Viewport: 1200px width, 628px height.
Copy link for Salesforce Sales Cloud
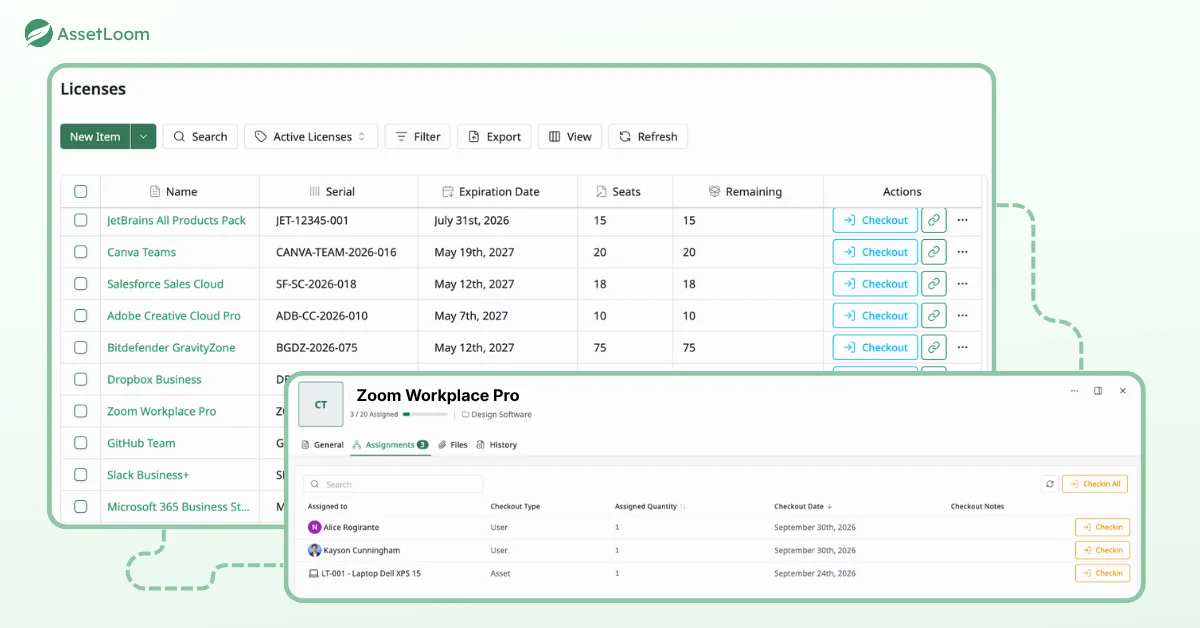(933, 284)
